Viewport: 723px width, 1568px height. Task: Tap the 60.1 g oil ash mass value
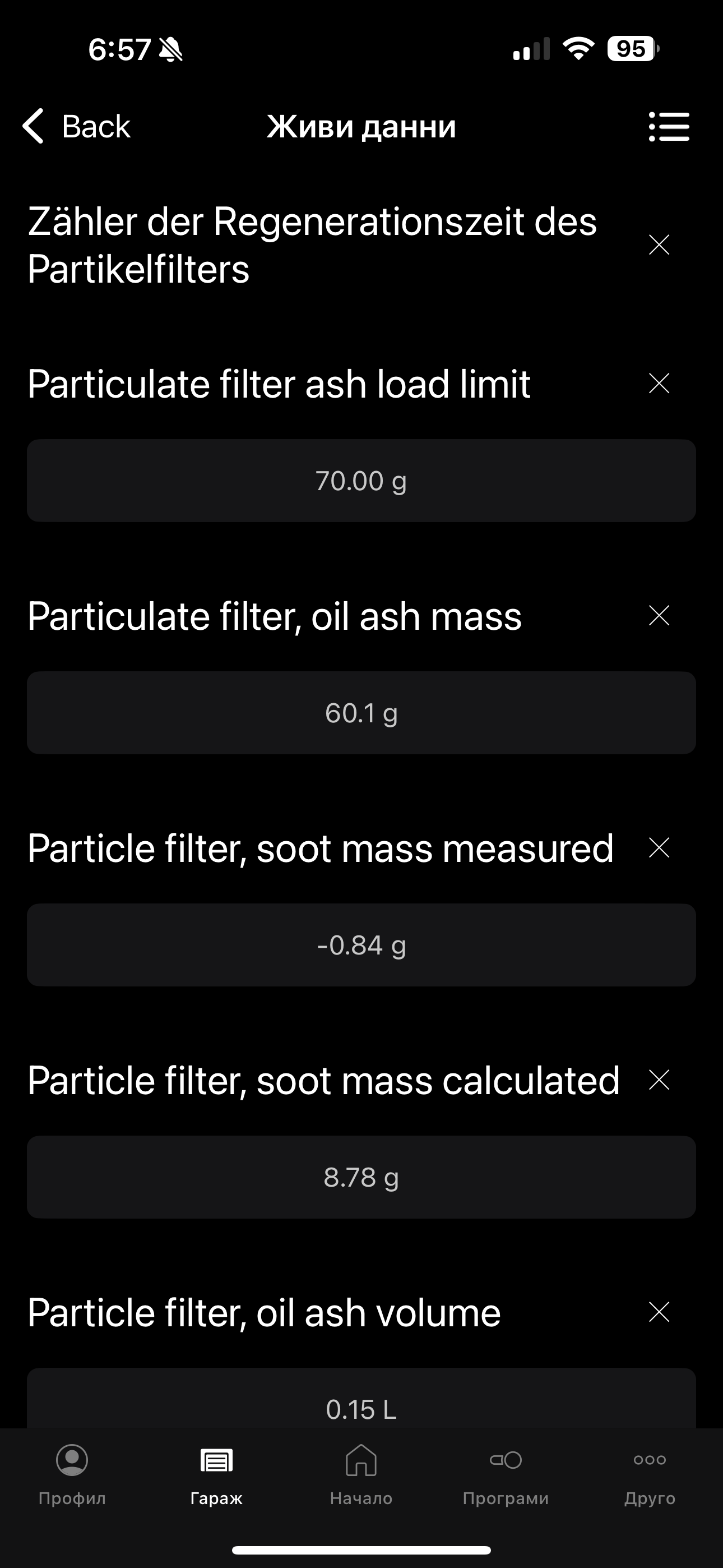click(x=361, y=713)
